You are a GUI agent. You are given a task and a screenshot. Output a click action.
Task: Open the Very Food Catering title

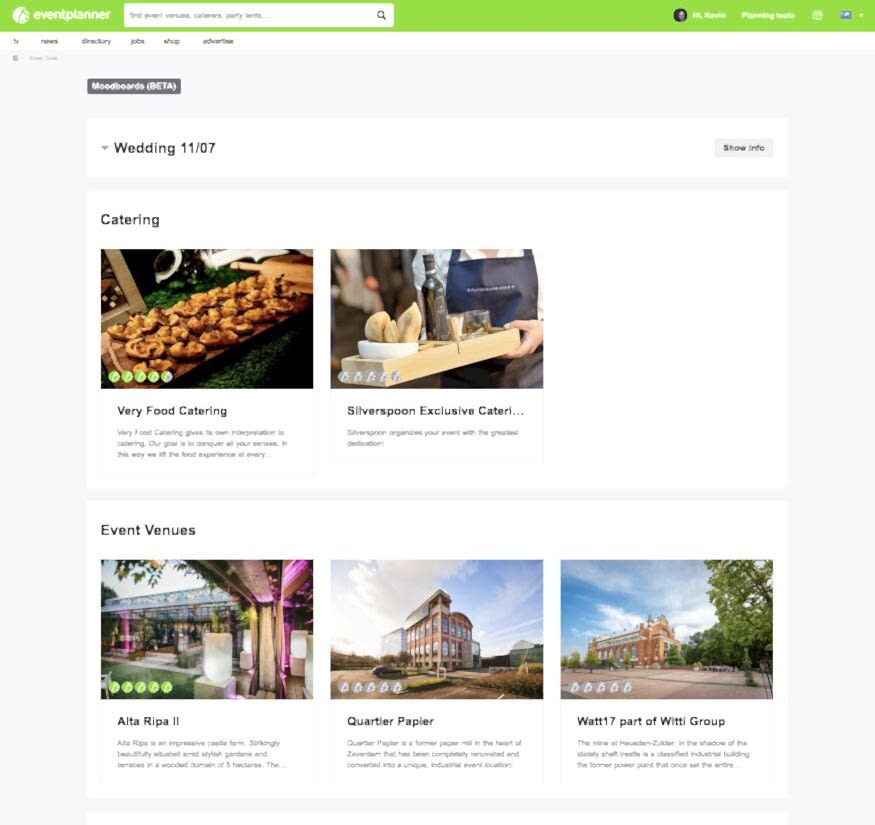[x=172, y=411]
